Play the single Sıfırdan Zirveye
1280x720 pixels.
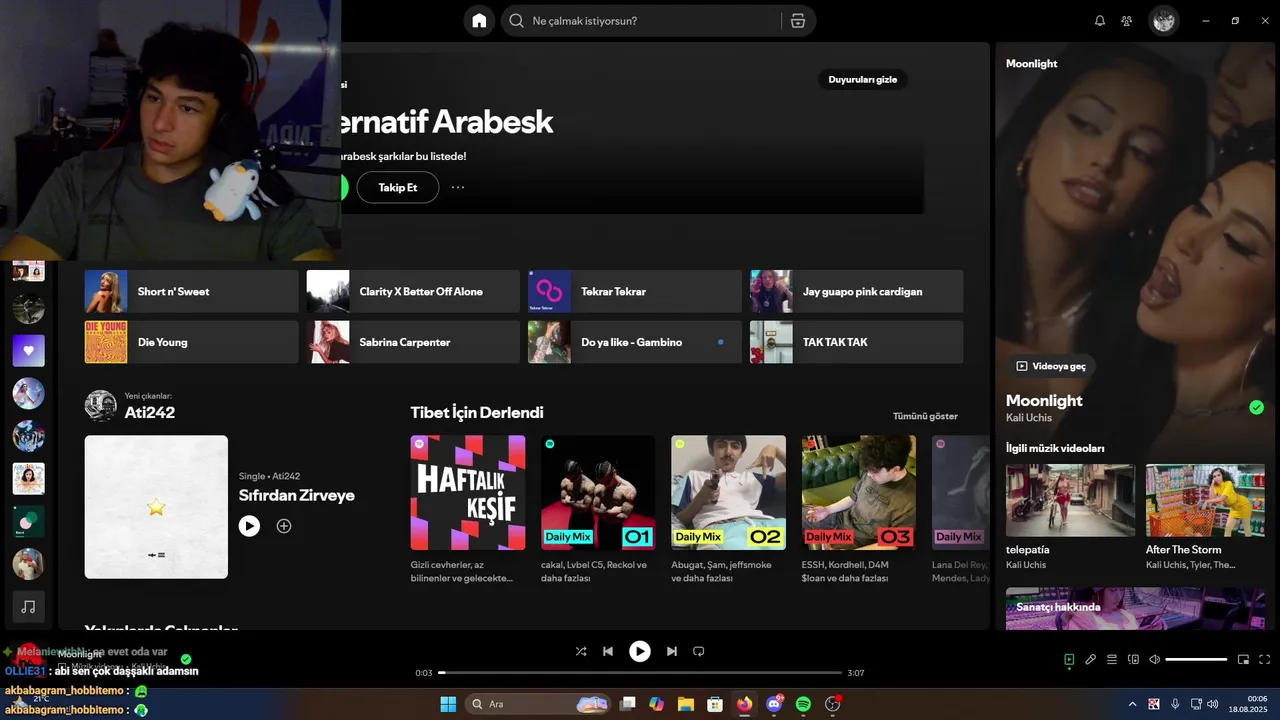pos(249,526)
